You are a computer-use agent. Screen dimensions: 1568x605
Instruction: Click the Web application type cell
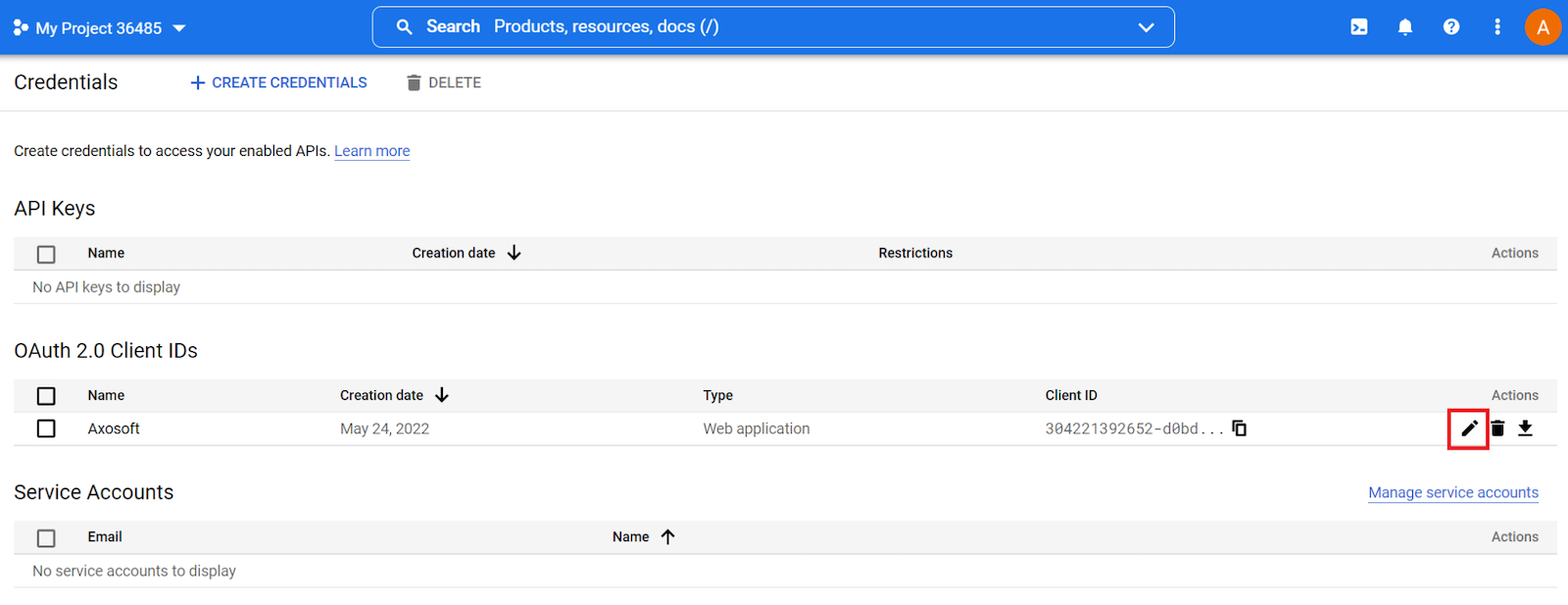(757, 429)
